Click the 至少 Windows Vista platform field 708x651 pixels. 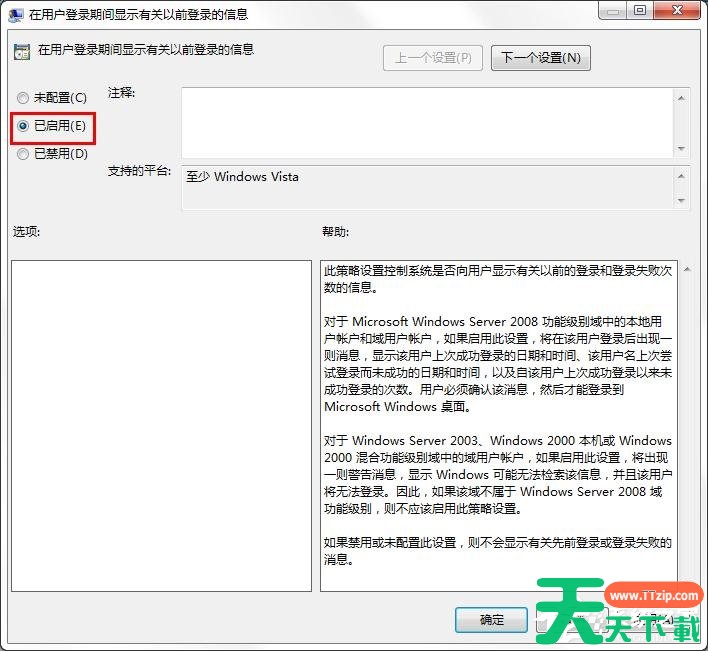[427, 188]
